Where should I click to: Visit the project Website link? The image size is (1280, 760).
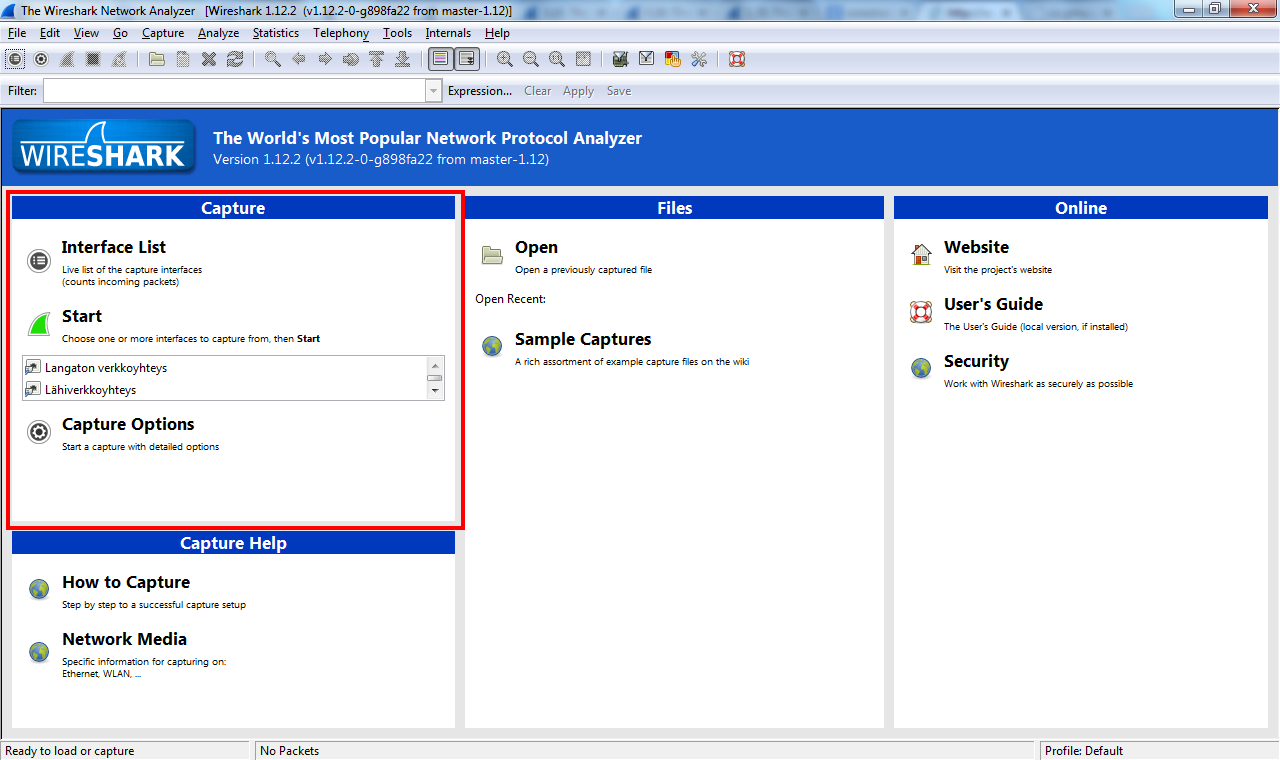pyautogui.click(x=976, y=247)
